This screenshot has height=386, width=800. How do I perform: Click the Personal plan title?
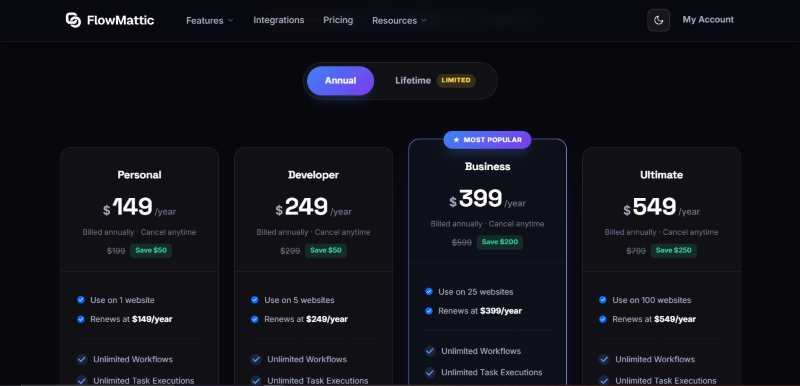[x=139, y=175]
